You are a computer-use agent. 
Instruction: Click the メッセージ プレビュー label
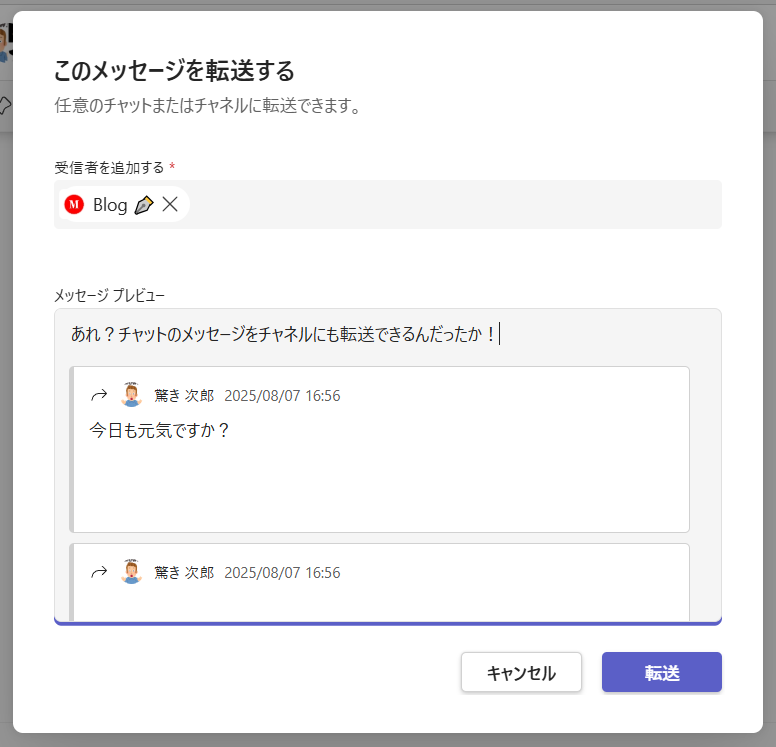109,295
